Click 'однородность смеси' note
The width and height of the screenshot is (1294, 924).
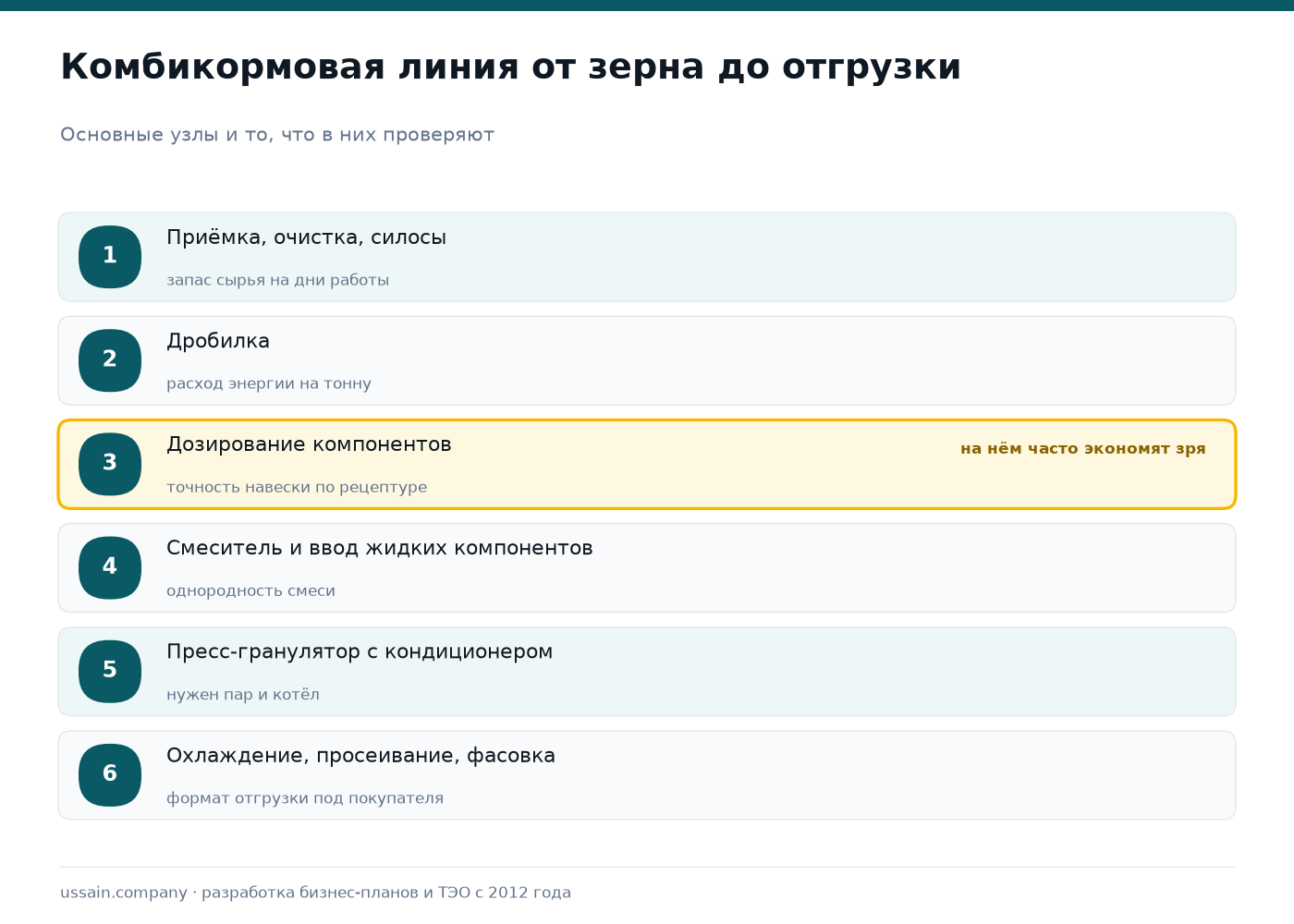pos(250,590)
